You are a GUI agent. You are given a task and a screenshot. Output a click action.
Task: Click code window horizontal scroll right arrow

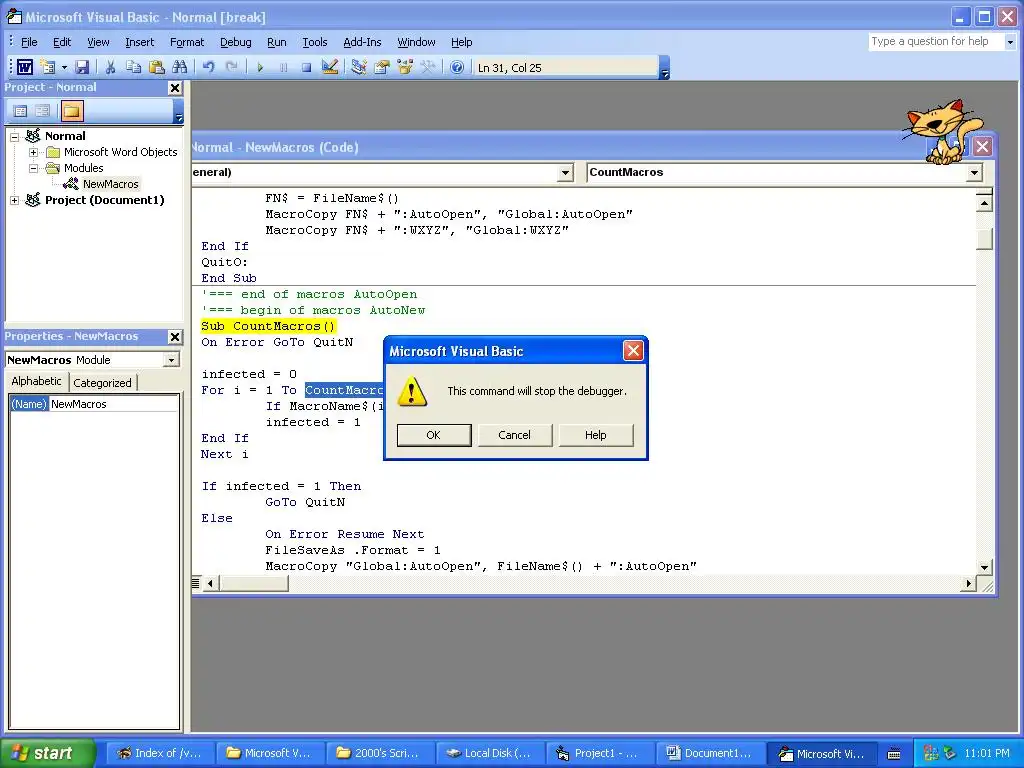(x=968, y=583)
